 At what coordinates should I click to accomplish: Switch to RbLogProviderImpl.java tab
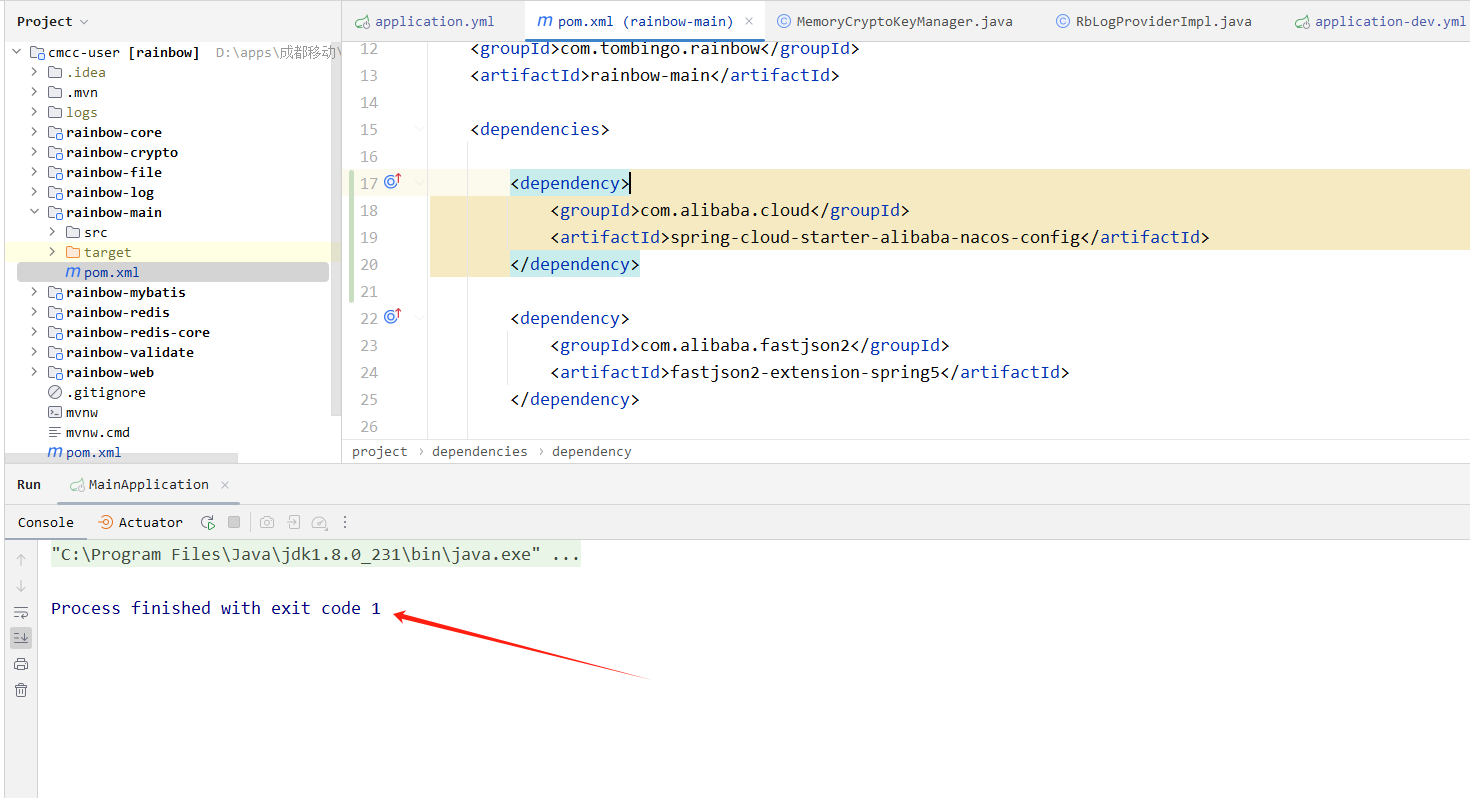pos(1154,21)
